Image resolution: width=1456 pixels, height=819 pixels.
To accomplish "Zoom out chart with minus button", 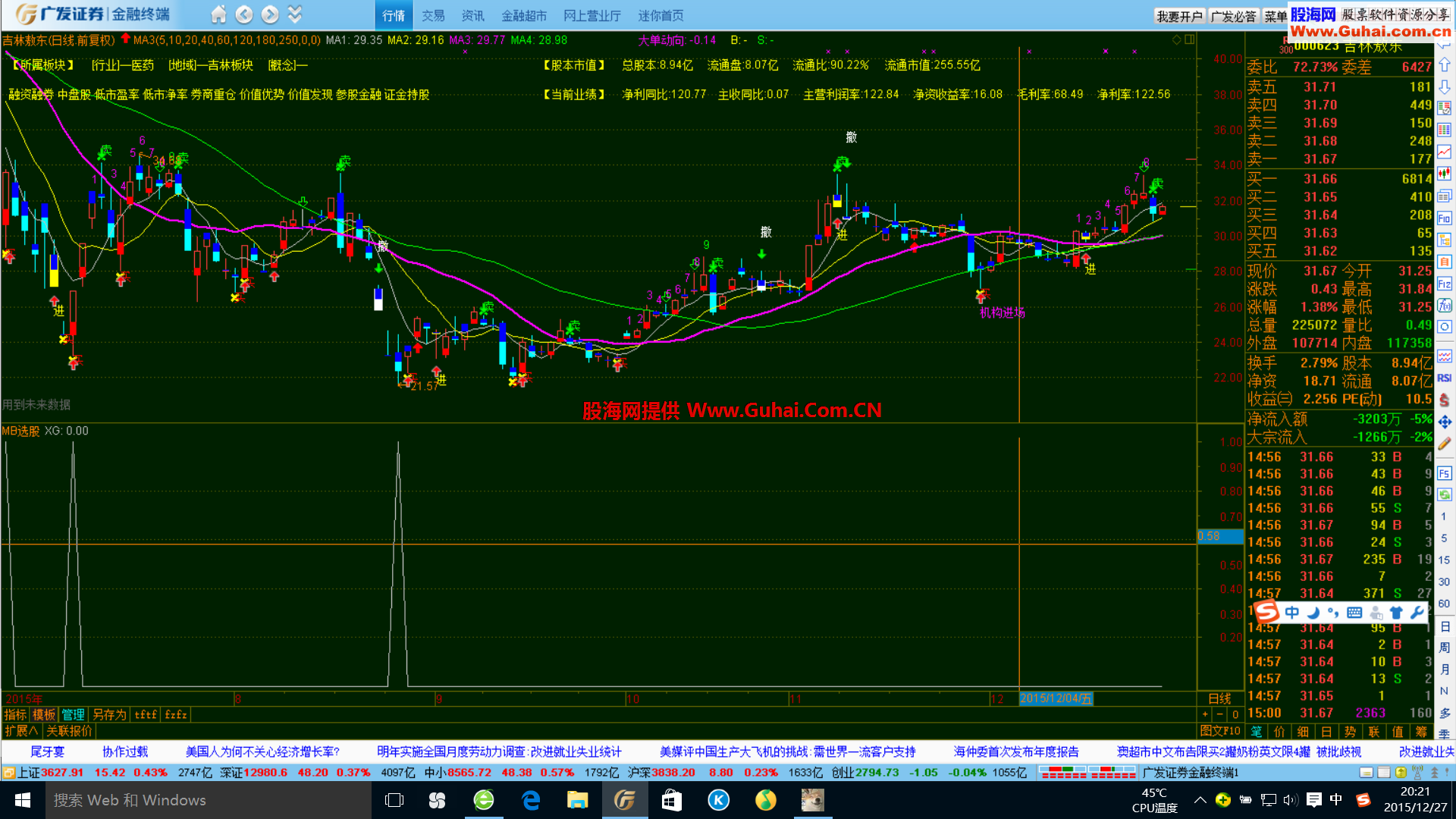I will (x=1219, y=714).
